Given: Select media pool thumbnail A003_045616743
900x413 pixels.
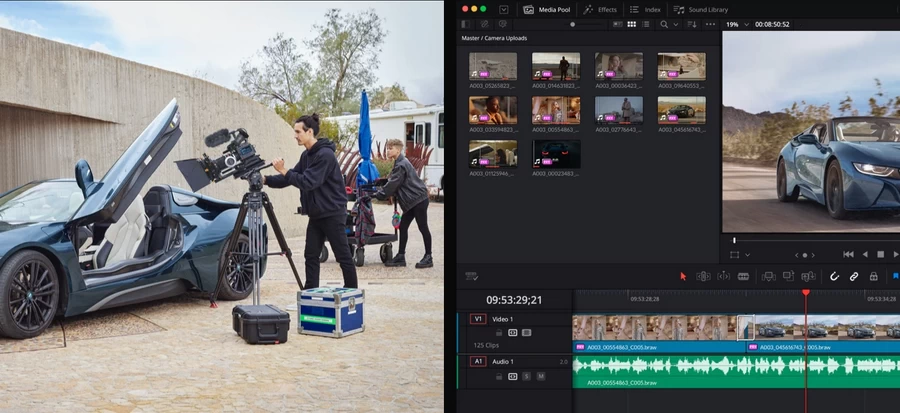Looking at the screenshot, I should [681, 110].
